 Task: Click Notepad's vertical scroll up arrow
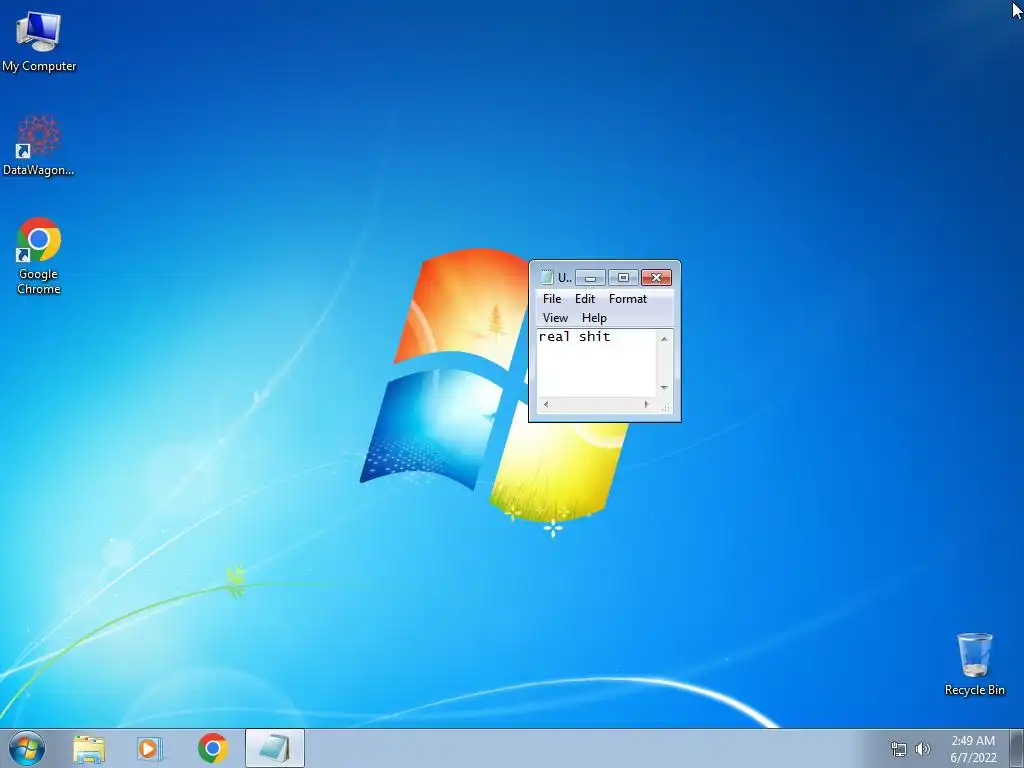tap(664, 338)
